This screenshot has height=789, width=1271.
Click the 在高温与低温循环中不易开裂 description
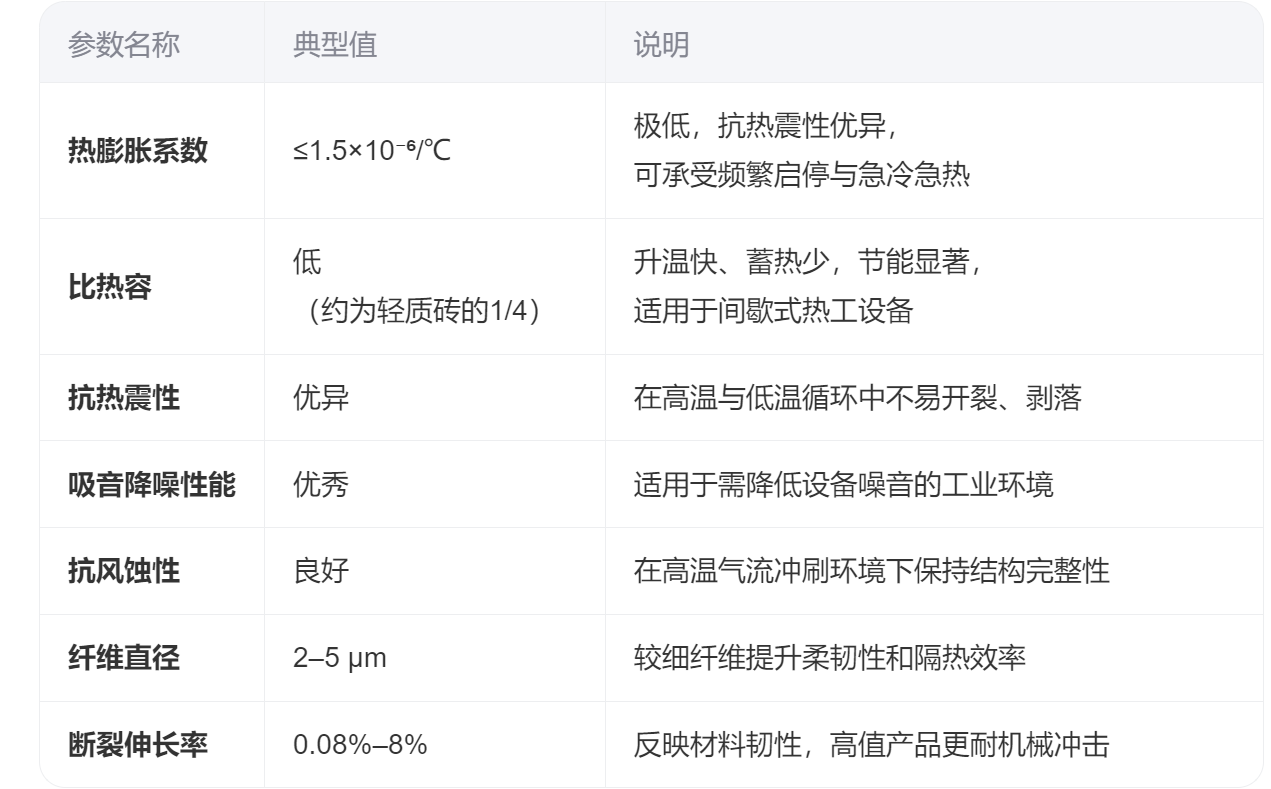(857, 398)
